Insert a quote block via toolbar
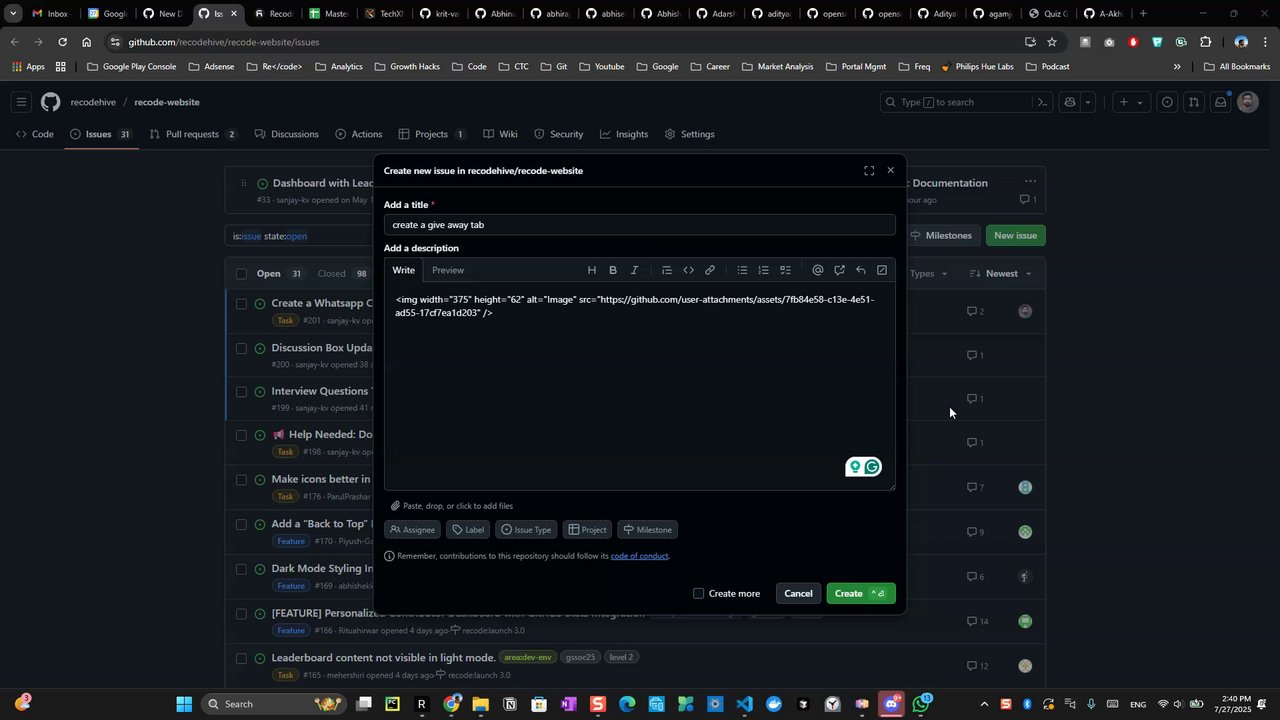This screenshot has width=1280, height=720. (667, 270)
